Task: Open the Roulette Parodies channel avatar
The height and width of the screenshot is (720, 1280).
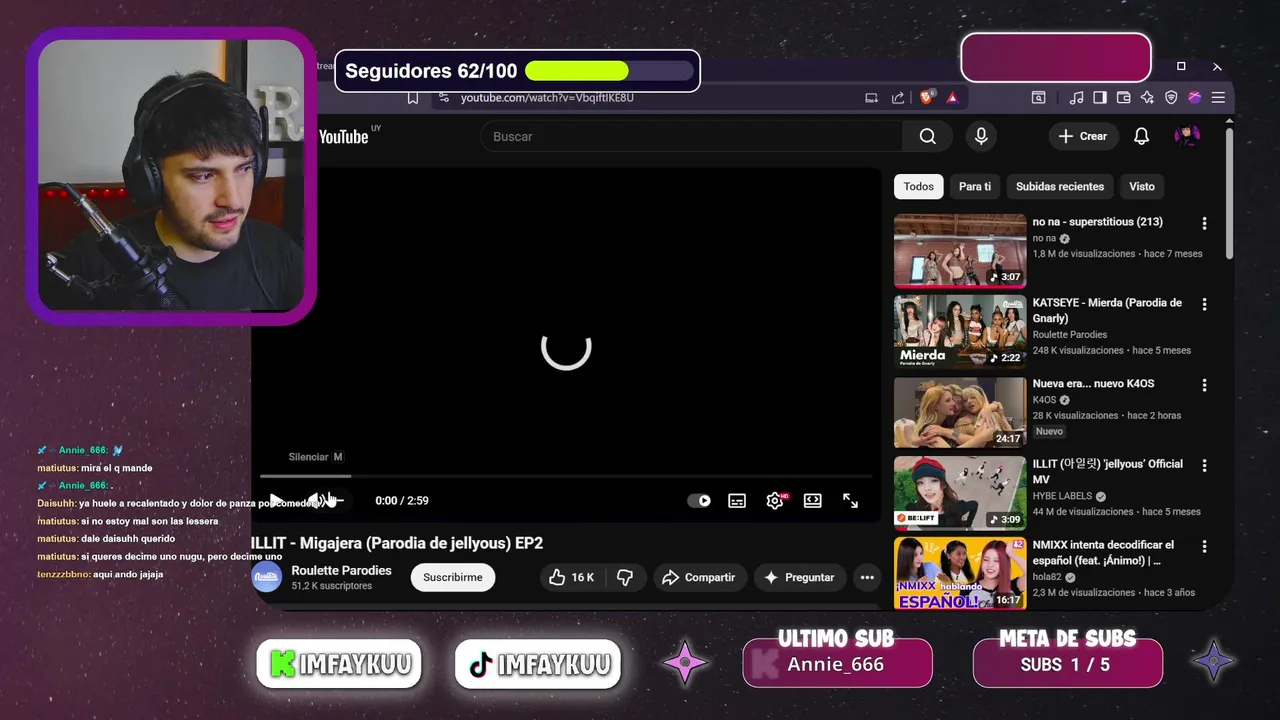Action: click(267, 577)
